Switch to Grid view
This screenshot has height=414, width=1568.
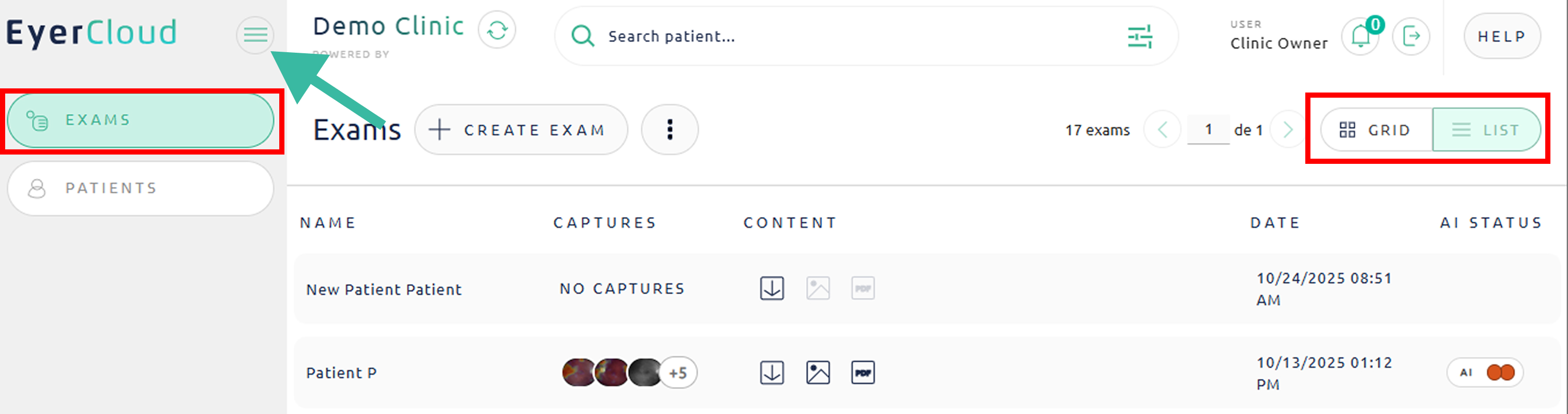tap(1376, 130)
